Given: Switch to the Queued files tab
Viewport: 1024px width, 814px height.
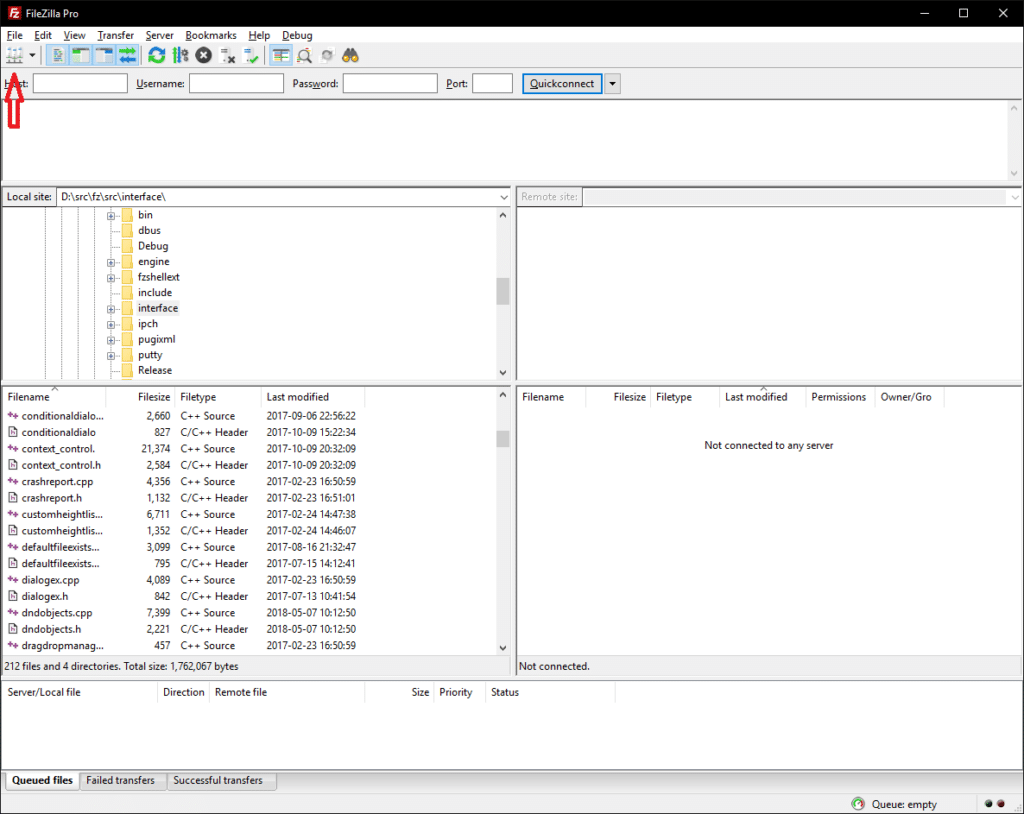Looking at the screenshot, I should pyautogui.click(x=42, y=780).
